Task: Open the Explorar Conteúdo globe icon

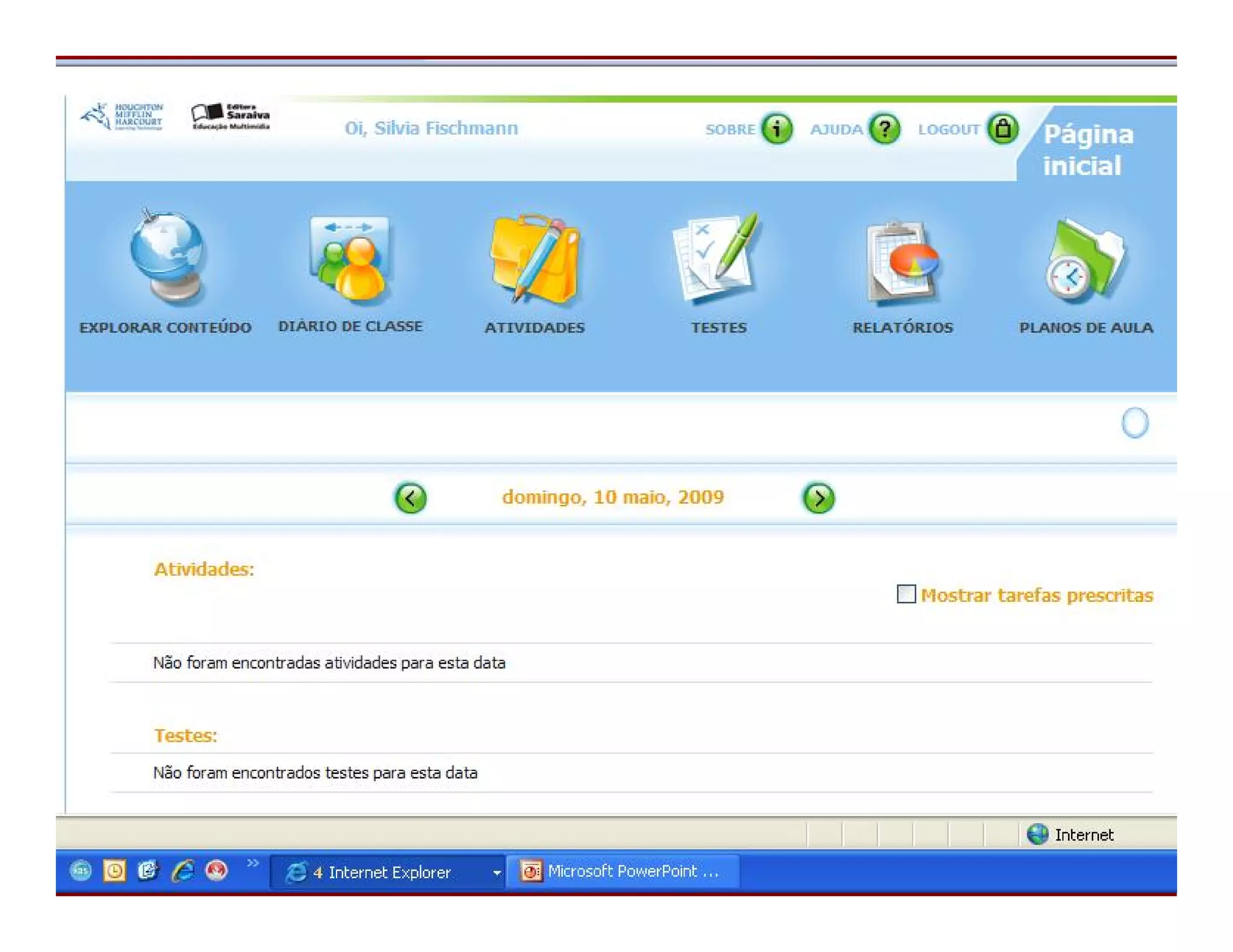Action: pos(167,258)
